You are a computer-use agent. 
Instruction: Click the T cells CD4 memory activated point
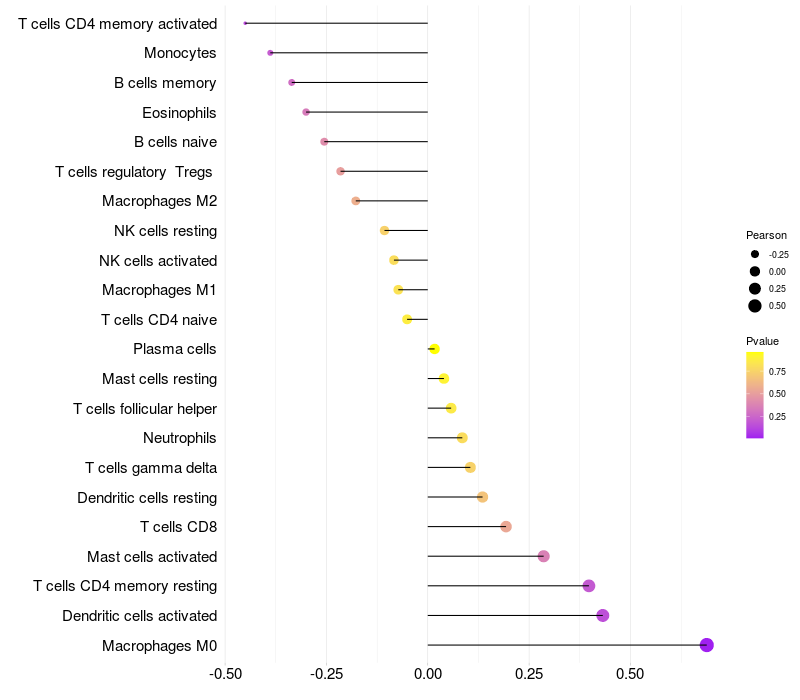(x=245, y=23)
